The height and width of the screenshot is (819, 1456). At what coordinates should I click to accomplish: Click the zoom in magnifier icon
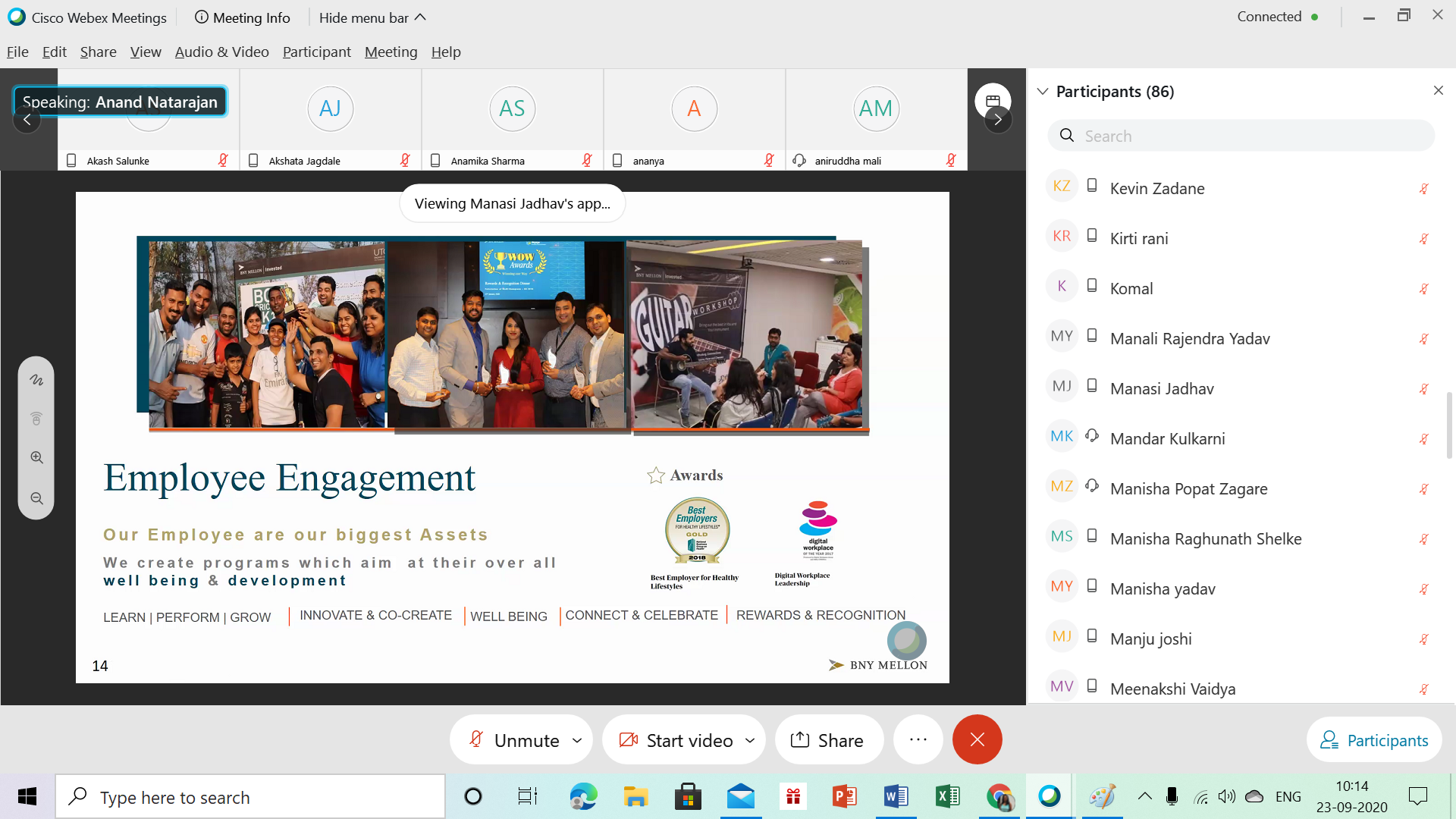pos(36,457)
